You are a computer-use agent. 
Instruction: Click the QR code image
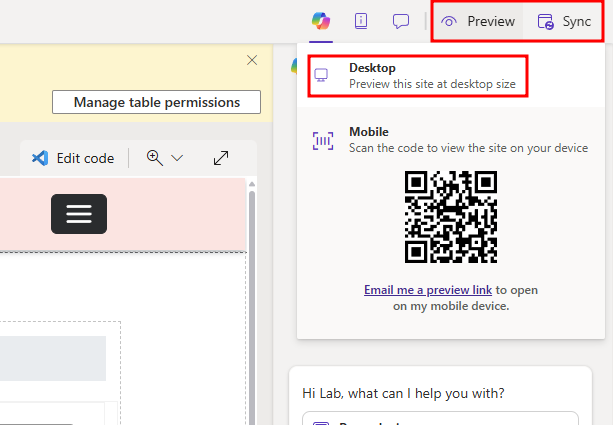click(451, 217)
